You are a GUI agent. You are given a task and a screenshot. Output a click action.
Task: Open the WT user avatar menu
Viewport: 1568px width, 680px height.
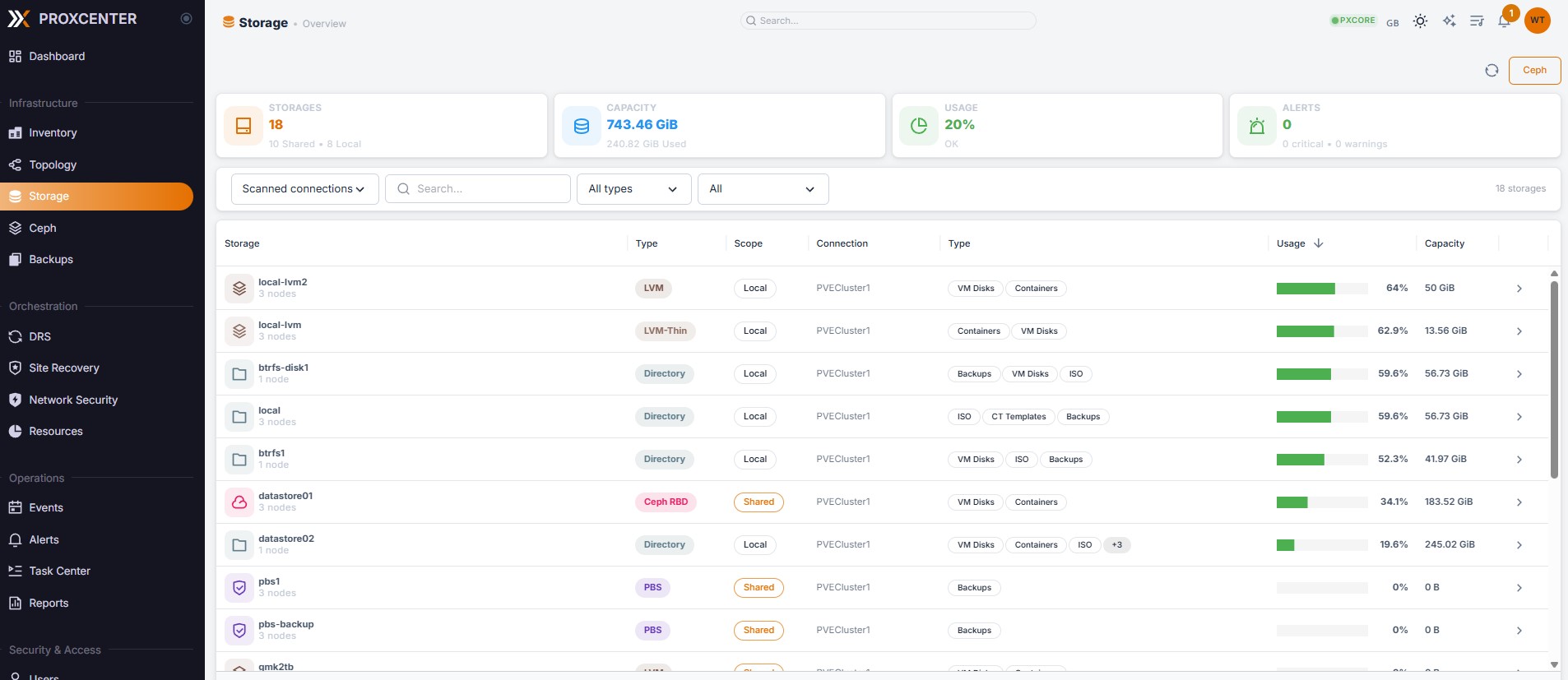tap(1537, 21)
